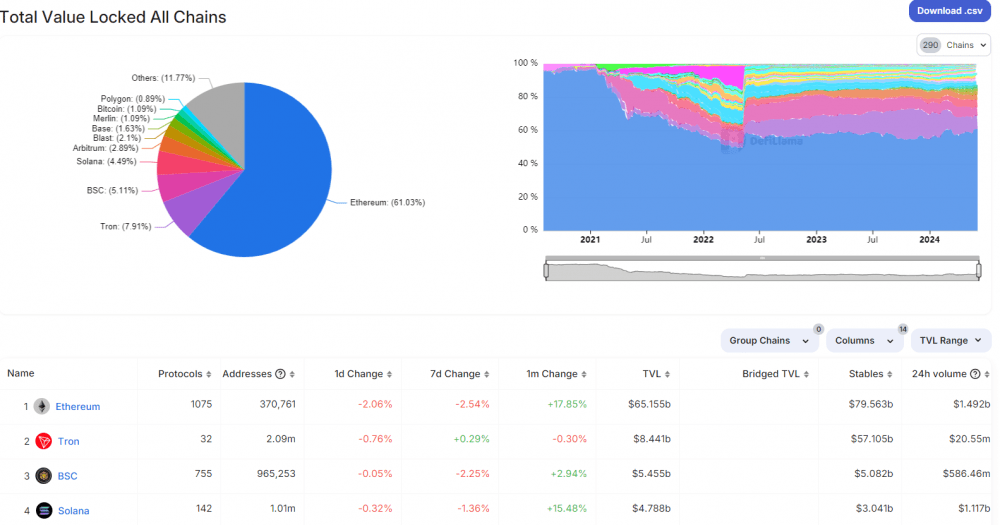Open the Tron chain link
The width and height of the screenshot is (1000, 525).
[x=69, y=441]
